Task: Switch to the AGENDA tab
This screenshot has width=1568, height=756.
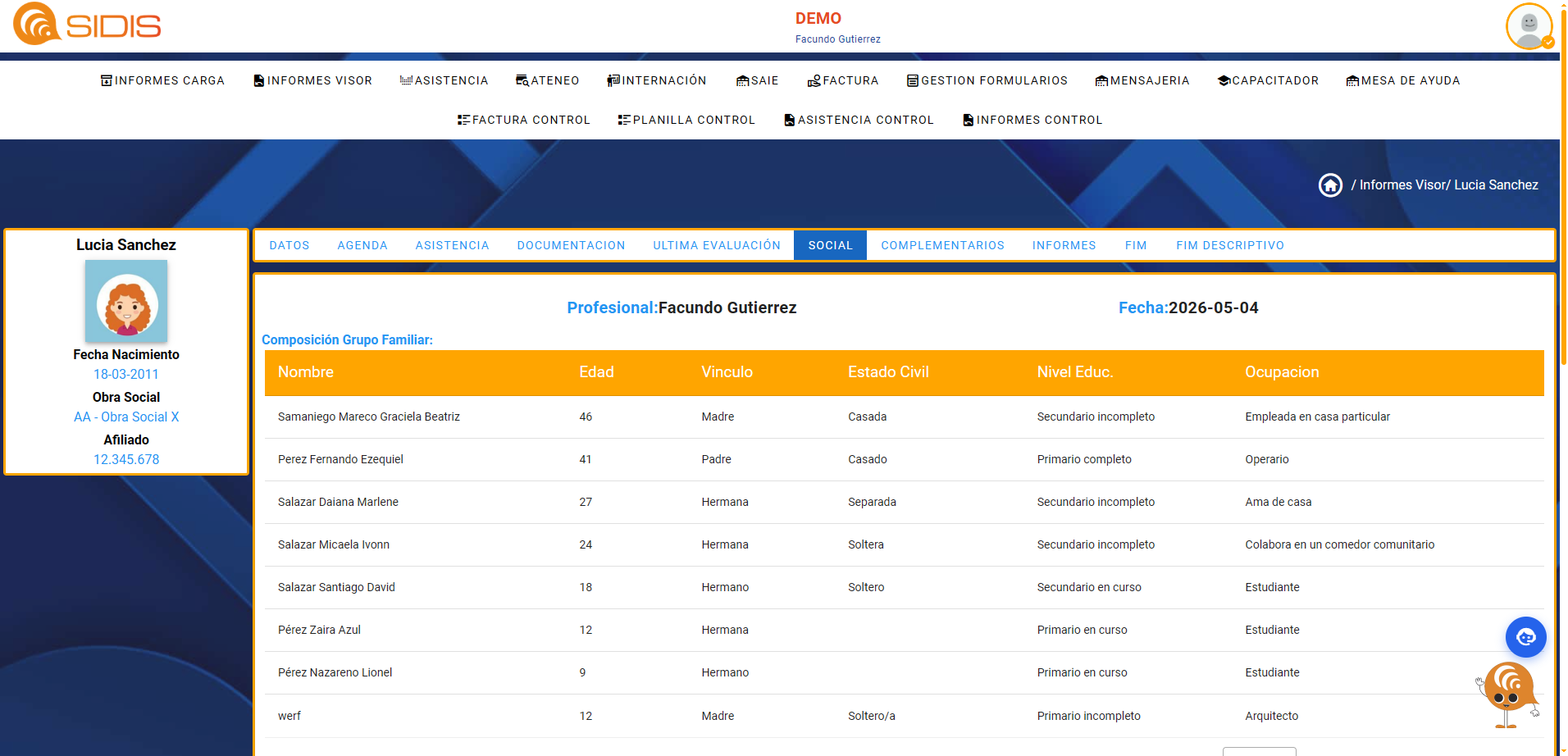Action: [x=362, y=245]
